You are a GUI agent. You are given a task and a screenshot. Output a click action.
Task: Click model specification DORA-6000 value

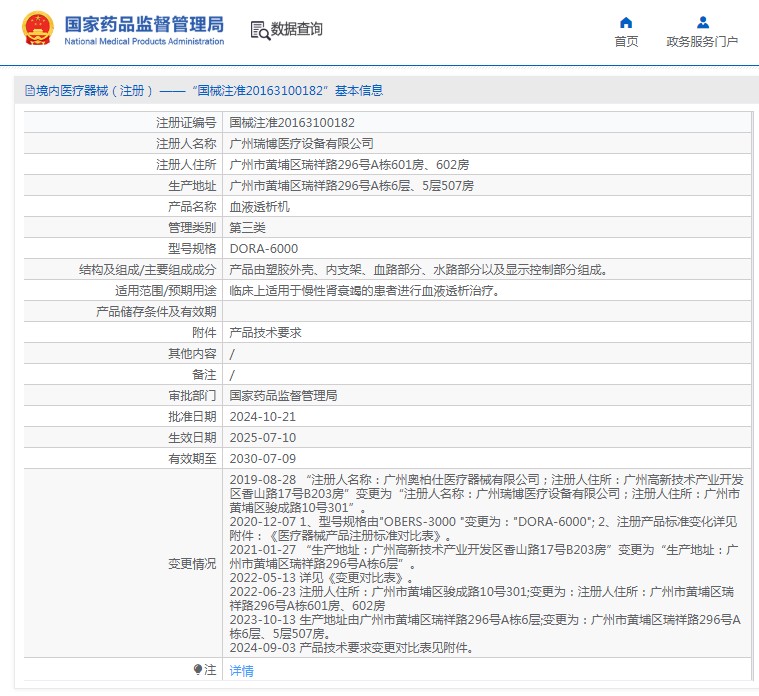[x=264, y=249]
